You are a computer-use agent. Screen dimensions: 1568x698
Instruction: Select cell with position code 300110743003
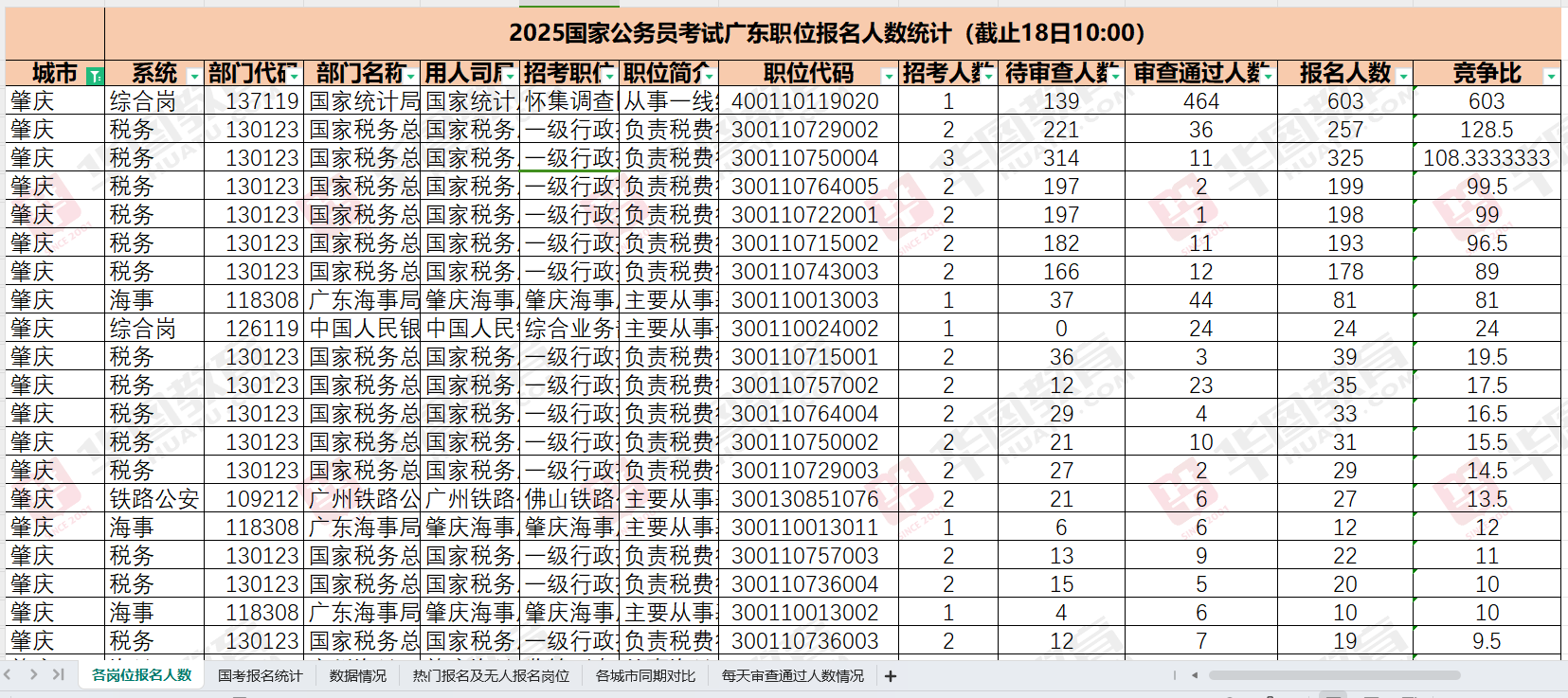click(x=808, y=272)
